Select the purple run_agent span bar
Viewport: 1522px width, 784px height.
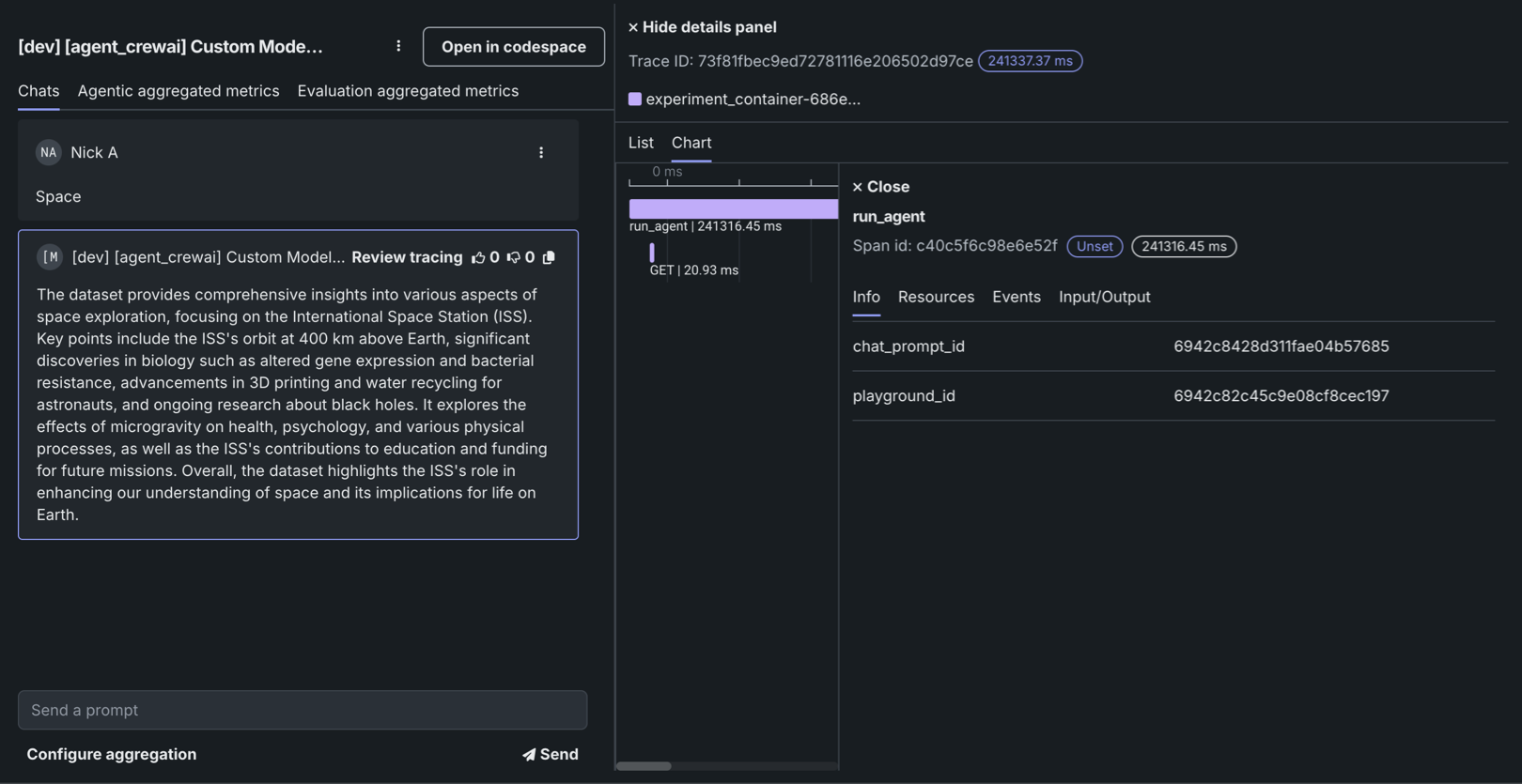point(733,208)
